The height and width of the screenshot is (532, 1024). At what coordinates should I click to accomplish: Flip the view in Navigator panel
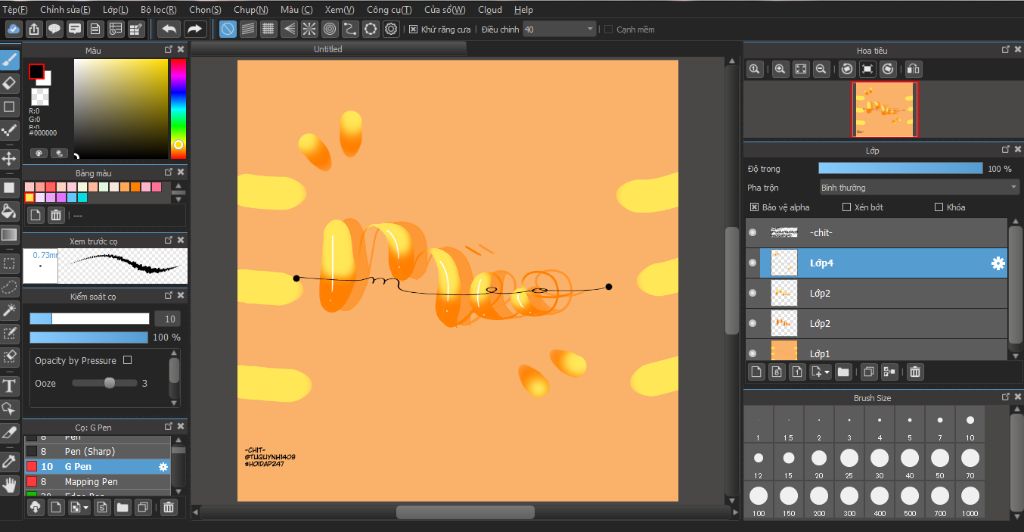click(x=914, y=69)
